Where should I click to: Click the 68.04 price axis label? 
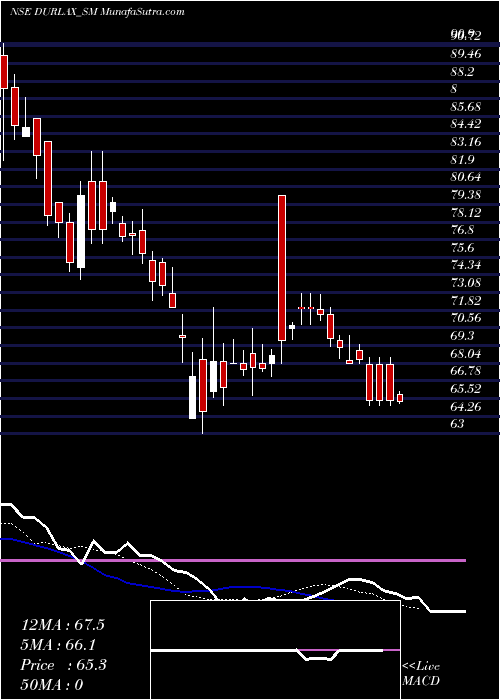[466, 354]
